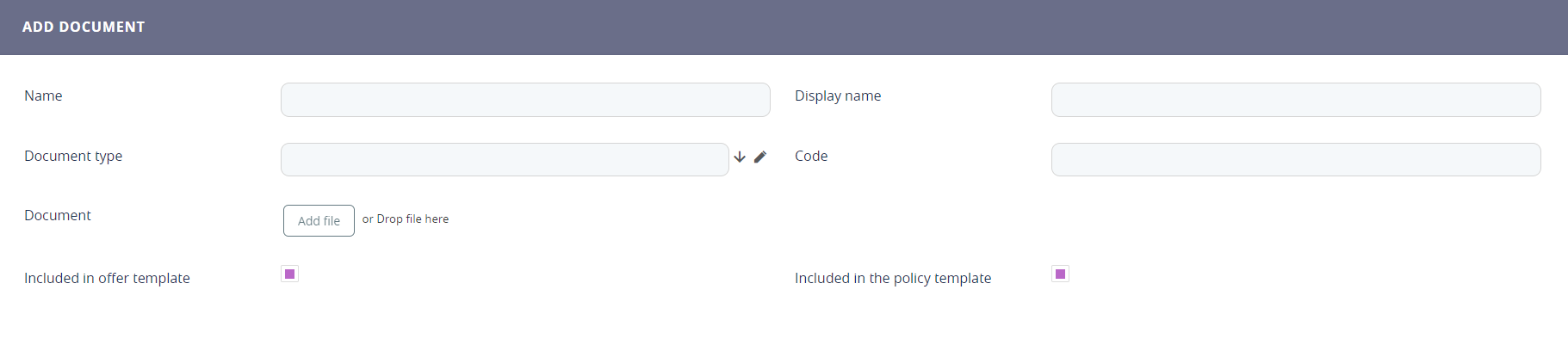Click the ADD DOCUMENT header title
The image size is (1568, 345).
coord(84,27)
